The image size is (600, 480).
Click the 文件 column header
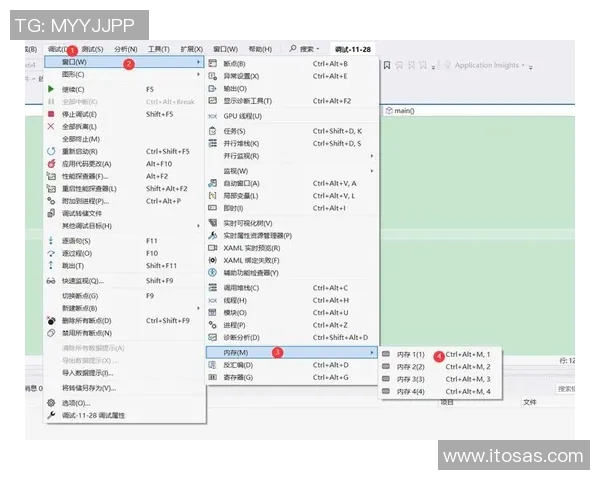(530, 402)
